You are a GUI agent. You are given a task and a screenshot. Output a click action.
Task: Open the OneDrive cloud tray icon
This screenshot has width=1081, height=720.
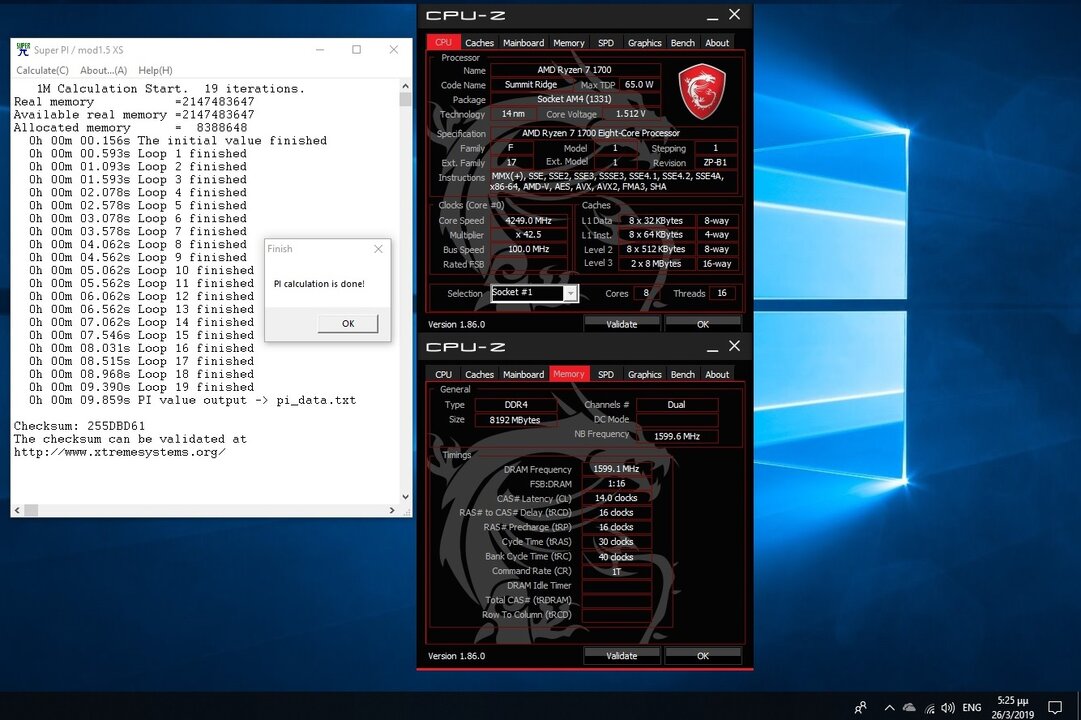click(x=909, y=708)
